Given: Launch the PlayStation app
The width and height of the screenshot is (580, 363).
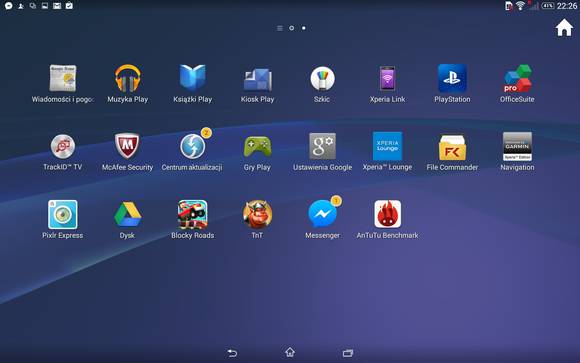Looking at the screenshot, I should [452, 78].
